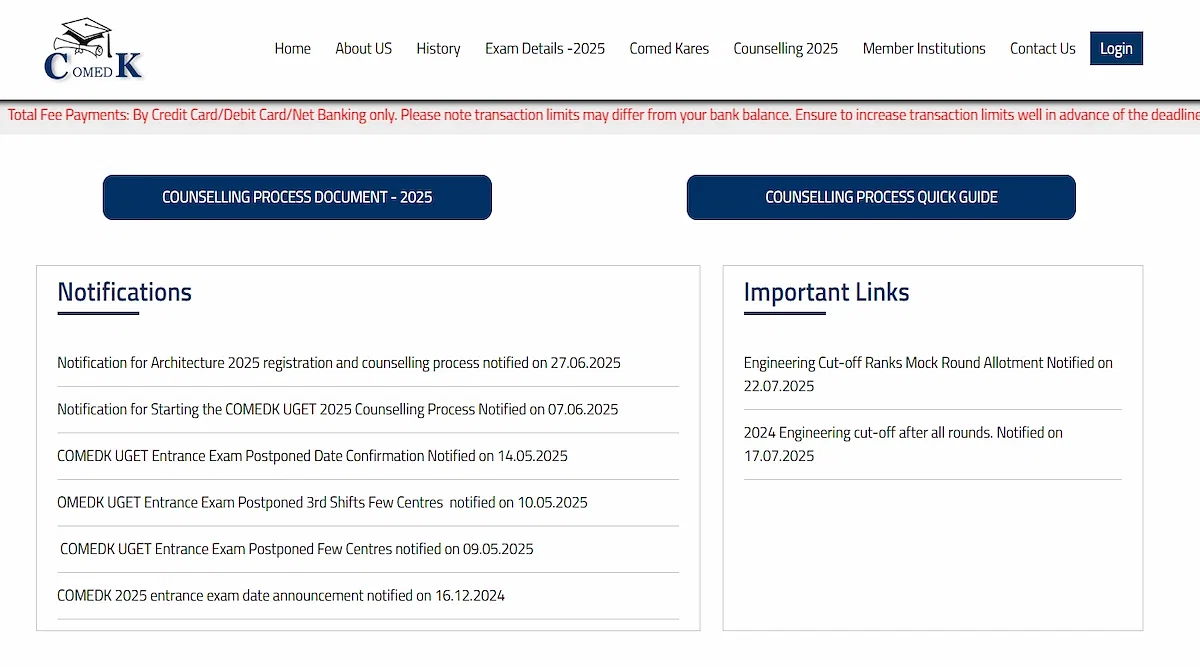Click the Important Links heading
Screen dimensions: 1200x667
coord(826,292)
